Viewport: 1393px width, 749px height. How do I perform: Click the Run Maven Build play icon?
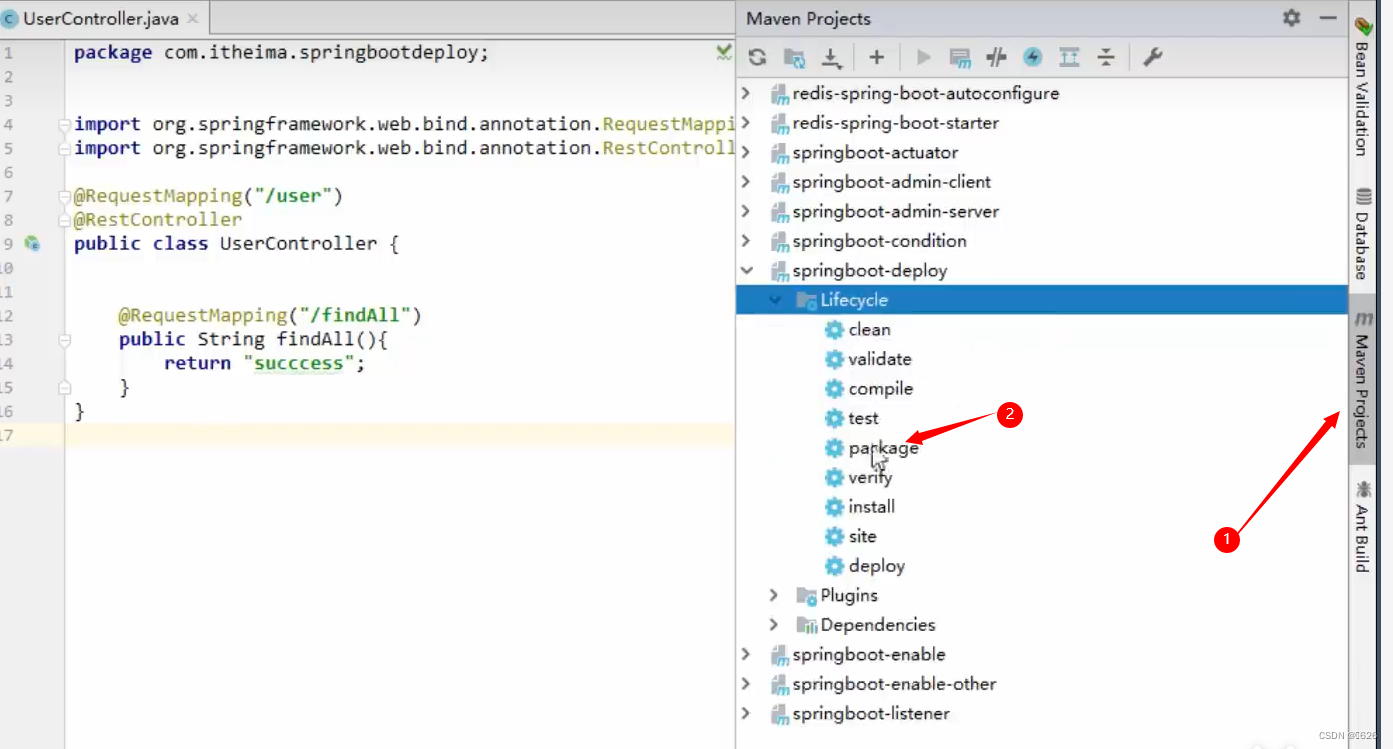[x=923, y=57]
